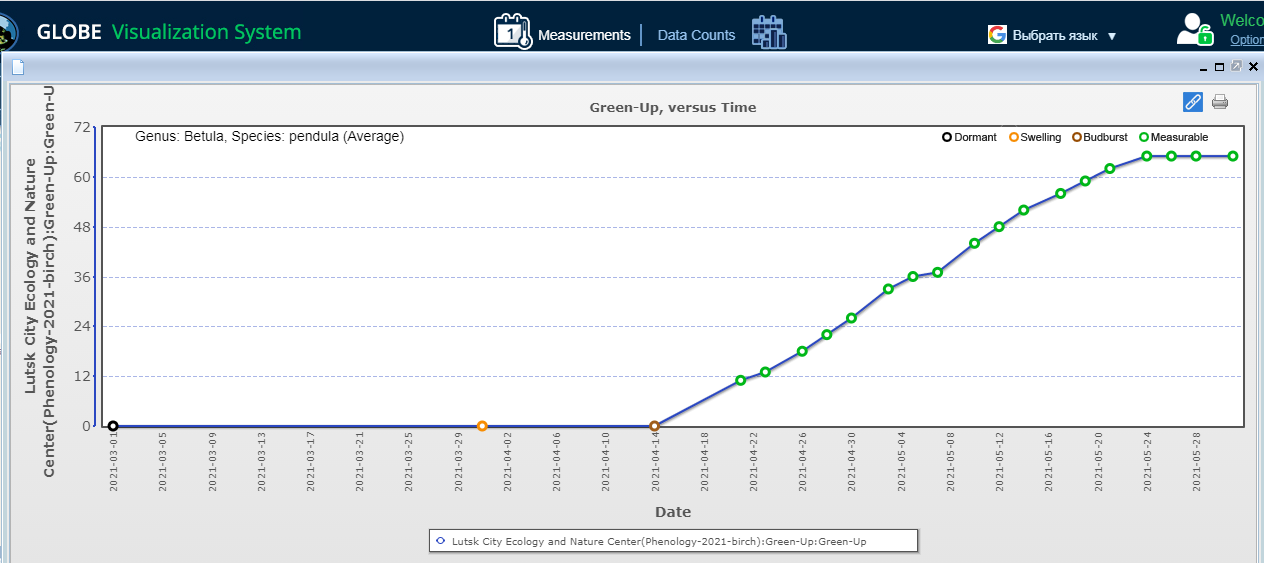Switch to the Data Counts tab
1264x563 pixels.
pyautogui.click(x=696, y=35)
